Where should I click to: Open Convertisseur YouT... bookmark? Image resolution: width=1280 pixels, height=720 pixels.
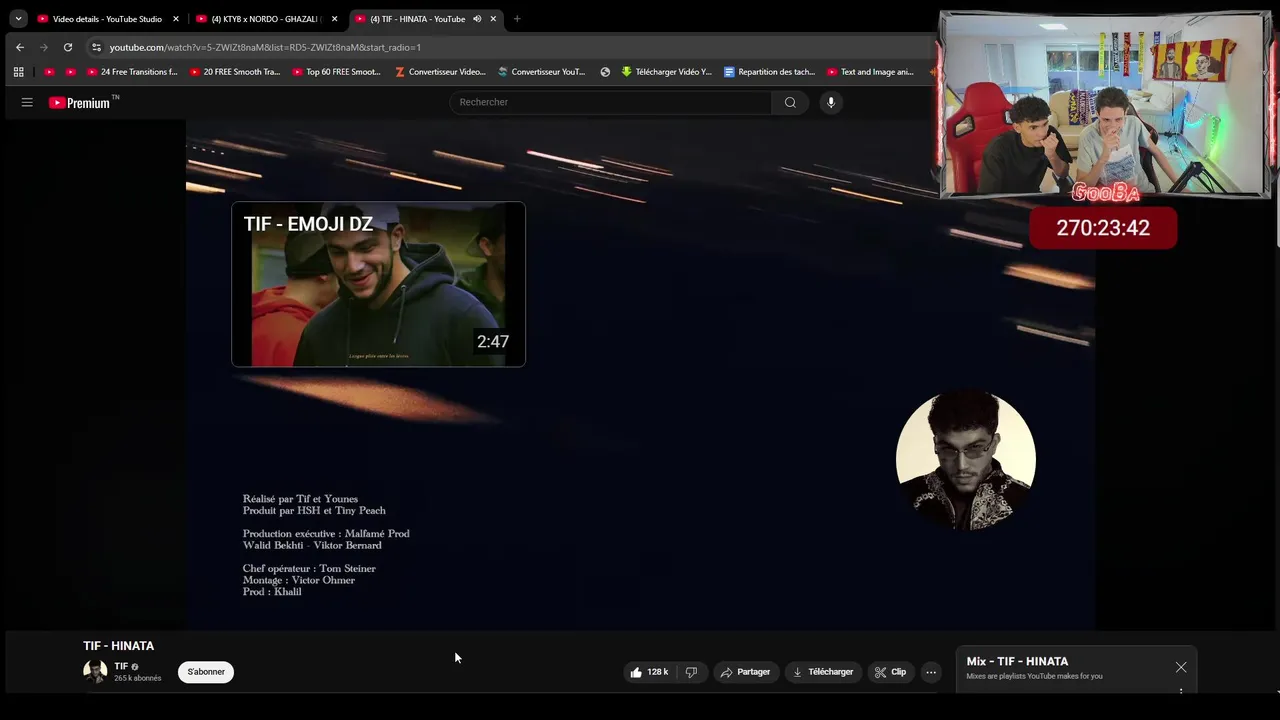tap(542, 72)
